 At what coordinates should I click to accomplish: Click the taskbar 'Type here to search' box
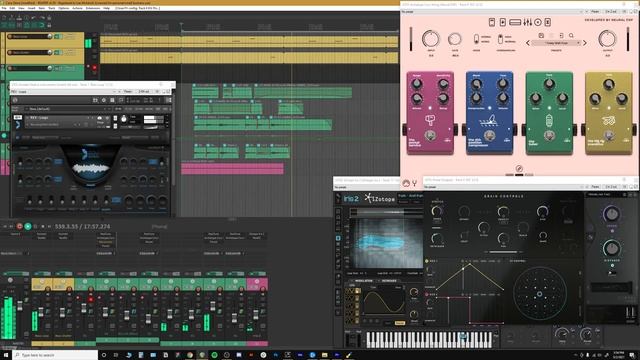click(x=55, y=355)
